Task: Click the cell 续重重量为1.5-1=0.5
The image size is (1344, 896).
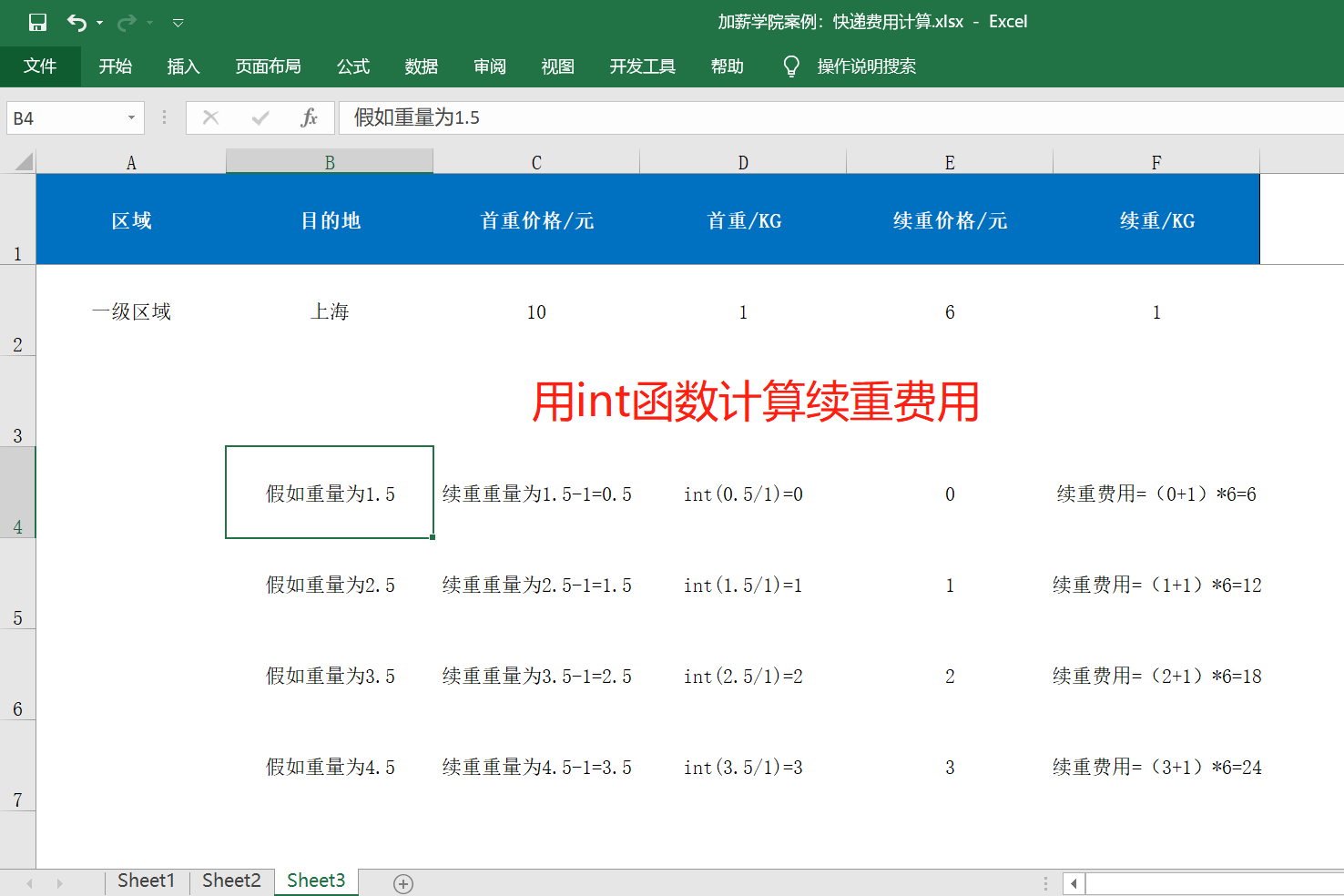Action: click(x=536, y=493)
